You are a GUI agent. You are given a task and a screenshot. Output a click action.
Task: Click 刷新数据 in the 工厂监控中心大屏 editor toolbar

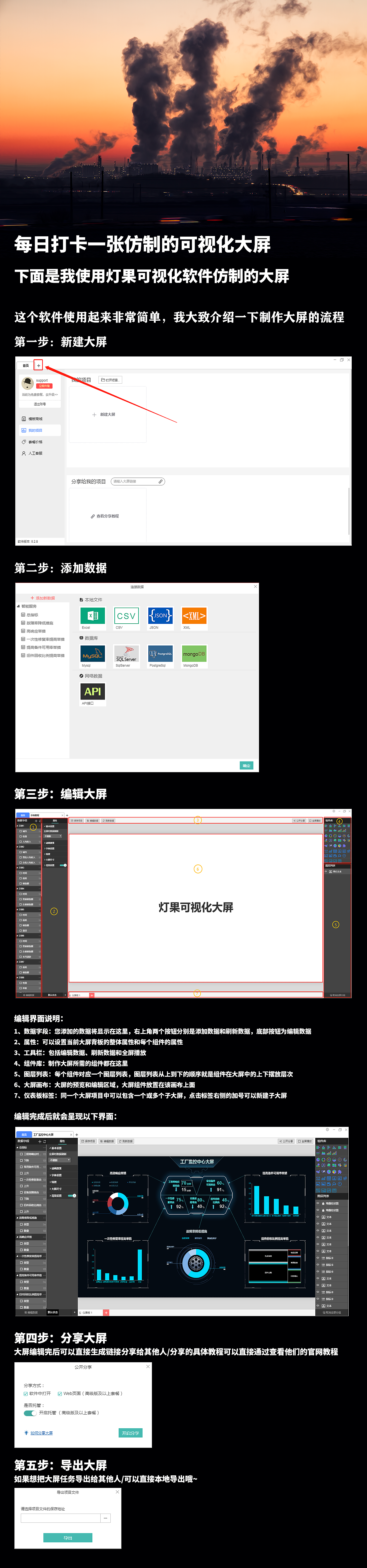pyautogui.click(x=125, y=1141)
